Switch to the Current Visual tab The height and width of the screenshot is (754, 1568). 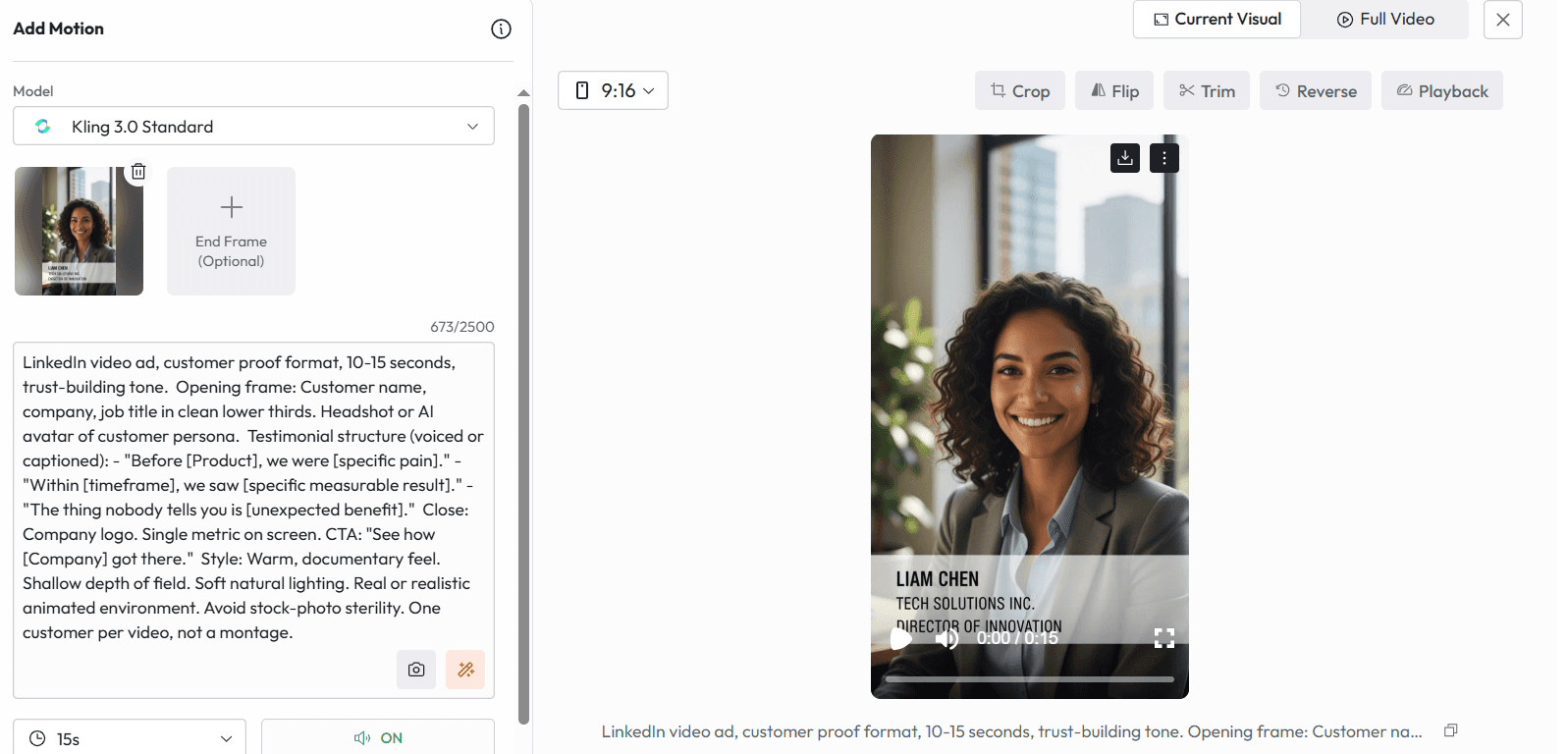point(1217,20)
